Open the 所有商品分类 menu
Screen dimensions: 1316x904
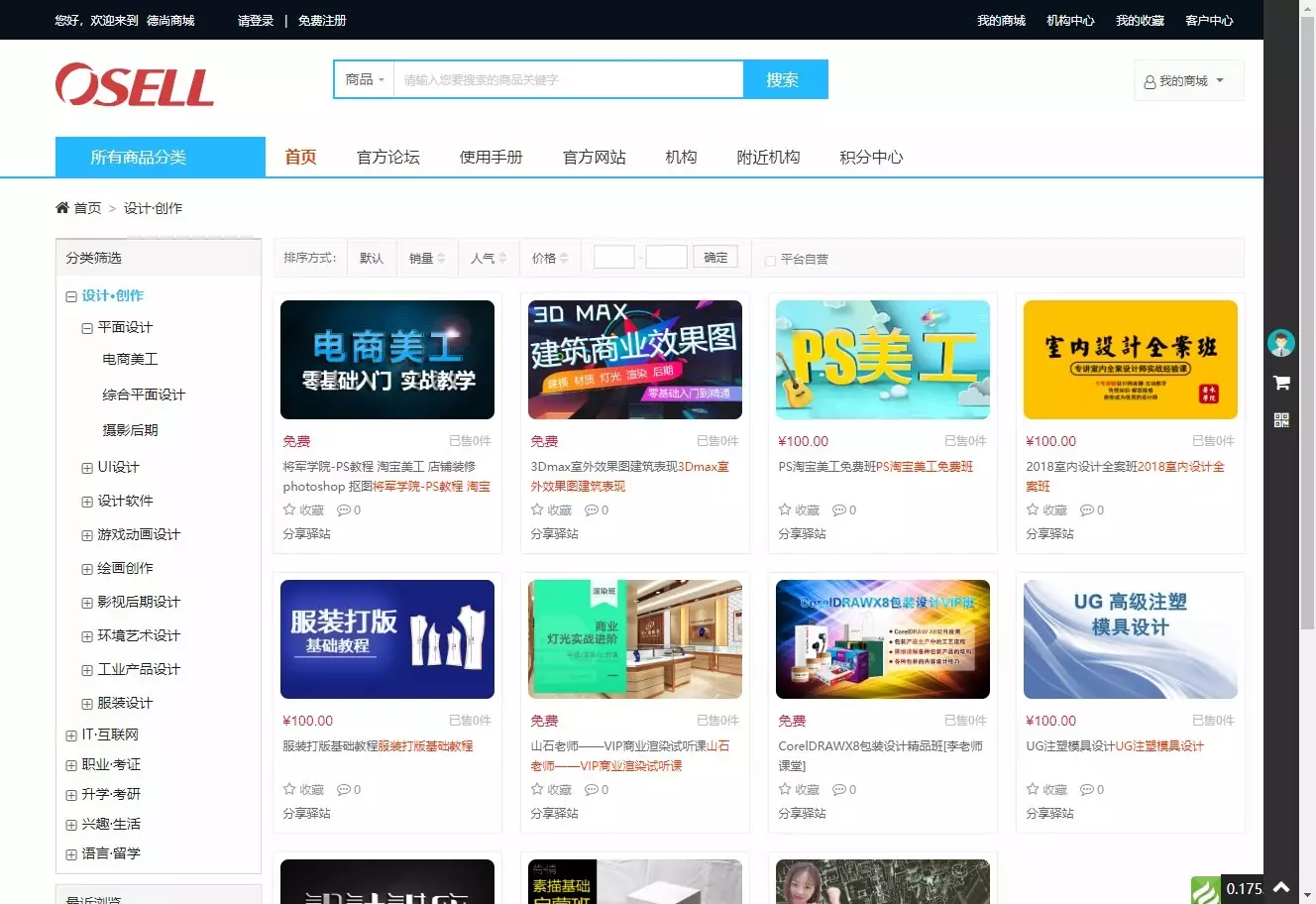tap(161, 157)
